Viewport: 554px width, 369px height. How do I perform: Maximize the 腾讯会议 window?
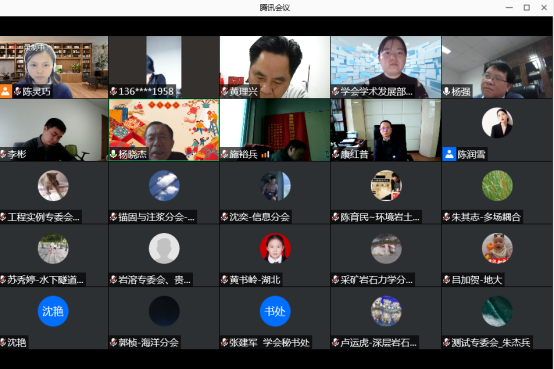click(526, 7)
